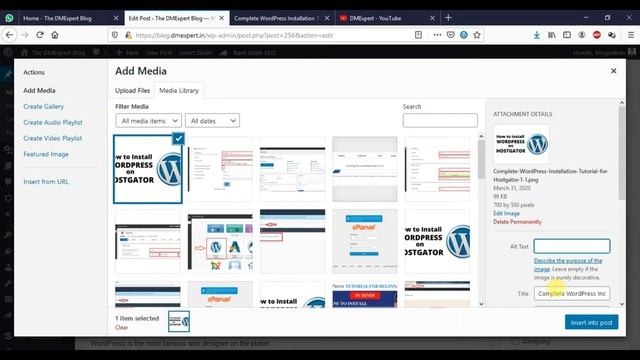Click Add Media in Actions sidebar
This screenshot has height=360, width=640.
tap(39, 91)
